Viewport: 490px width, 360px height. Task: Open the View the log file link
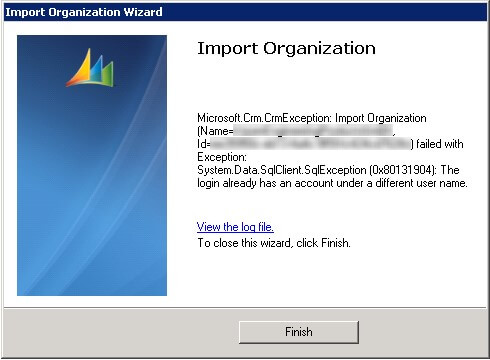(x=235, y=227)
